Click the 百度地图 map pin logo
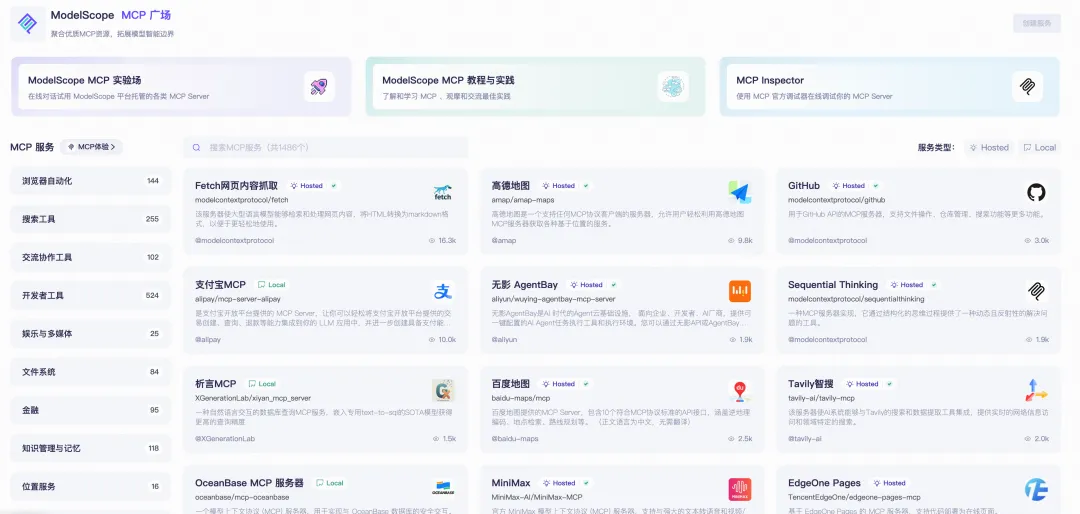The image size is (1080, 514). (739, 391)
